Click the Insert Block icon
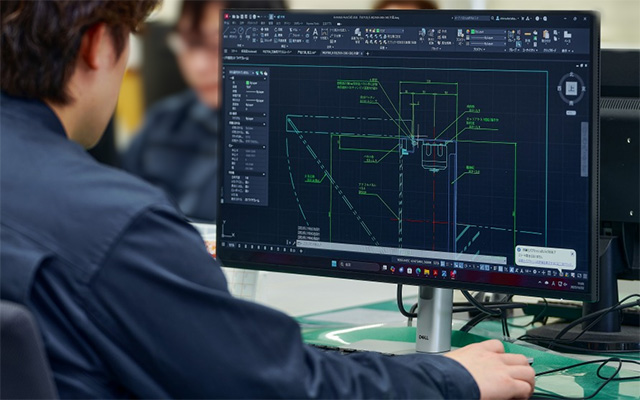Viewport: 640px width, 400px height. (422, 33)
